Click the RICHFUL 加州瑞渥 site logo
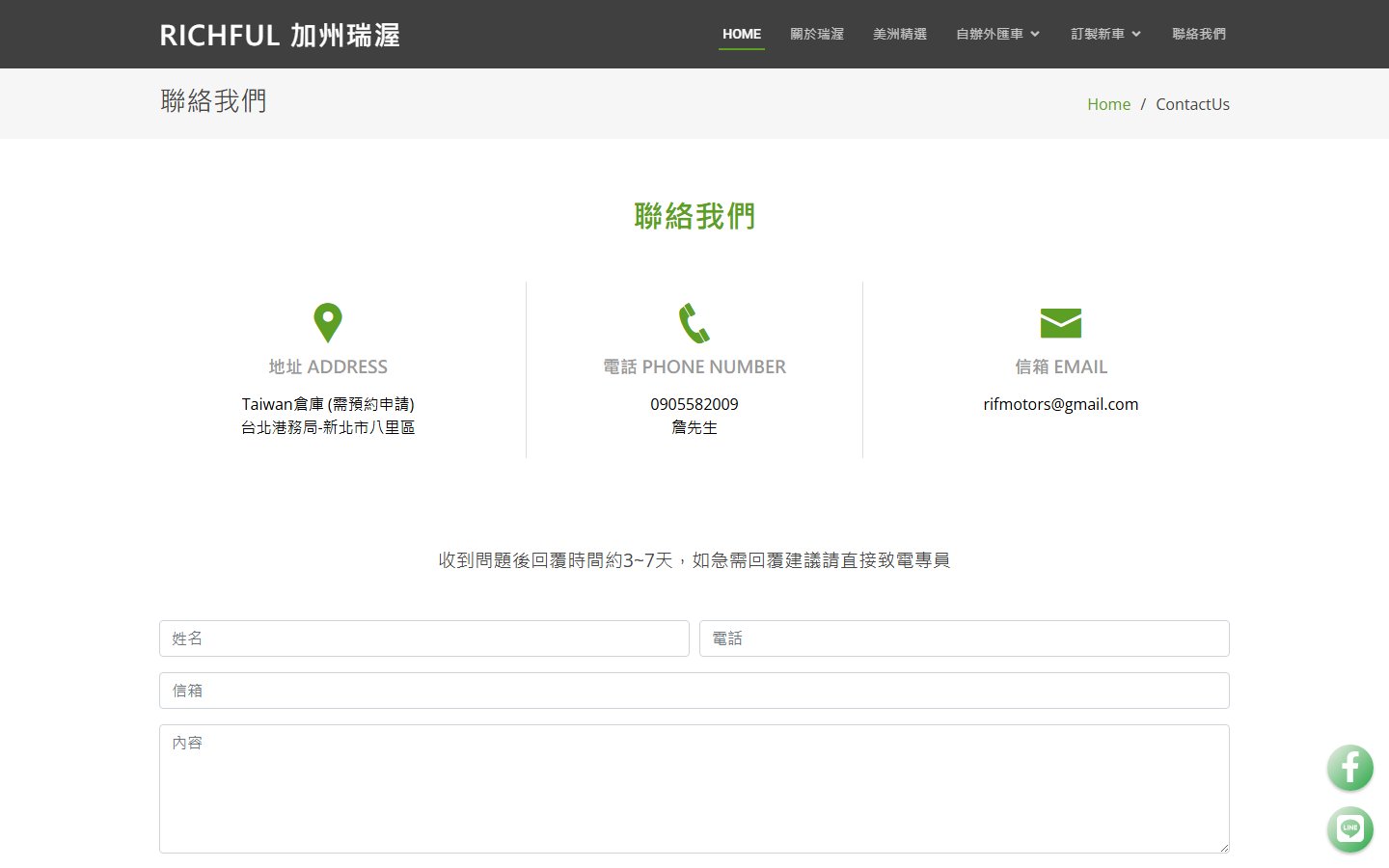Viewport: 1389px width, 868px height. click(280, 36)
